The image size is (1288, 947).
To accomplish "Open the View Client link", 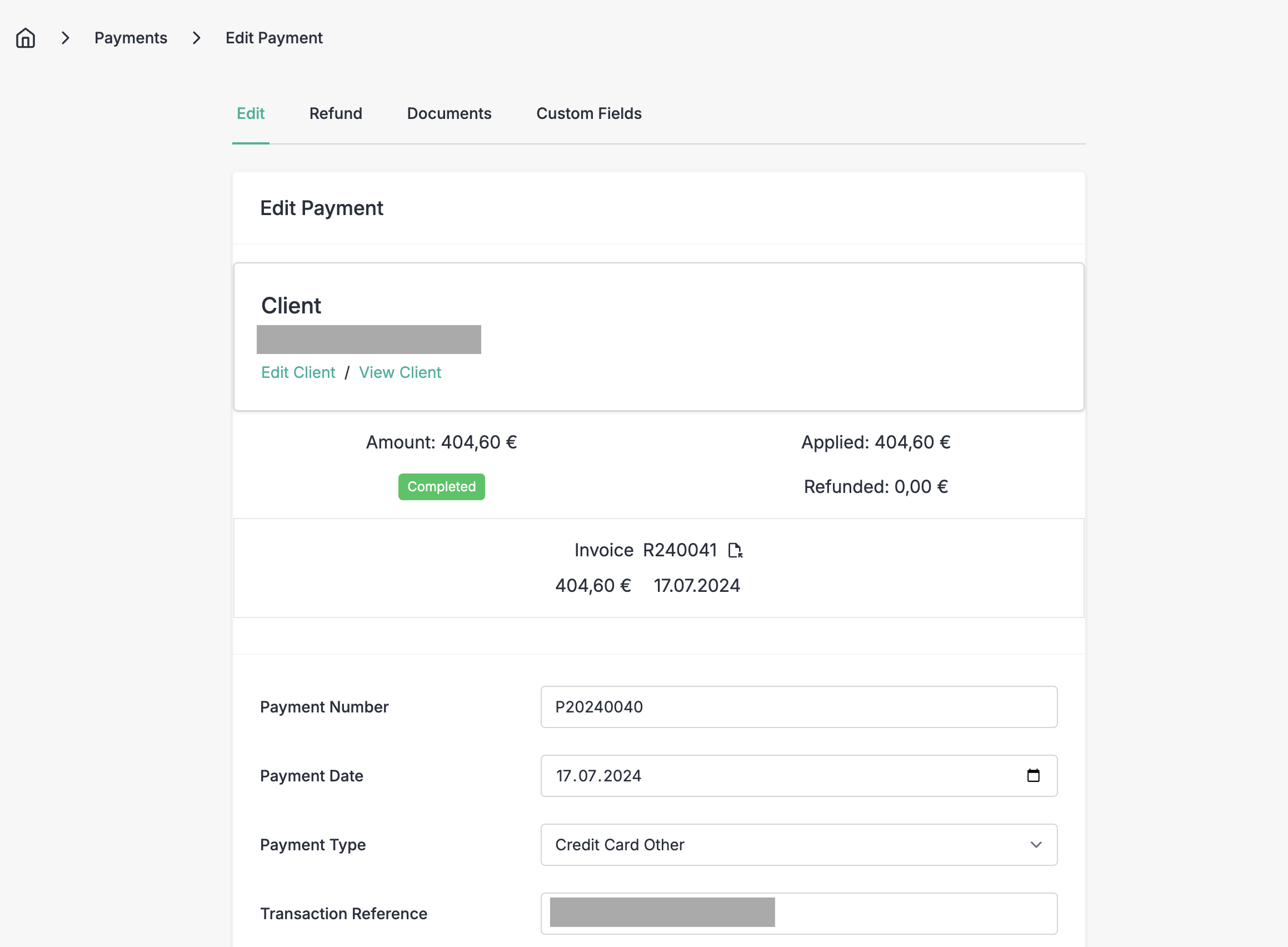I will tap(400, 372).
